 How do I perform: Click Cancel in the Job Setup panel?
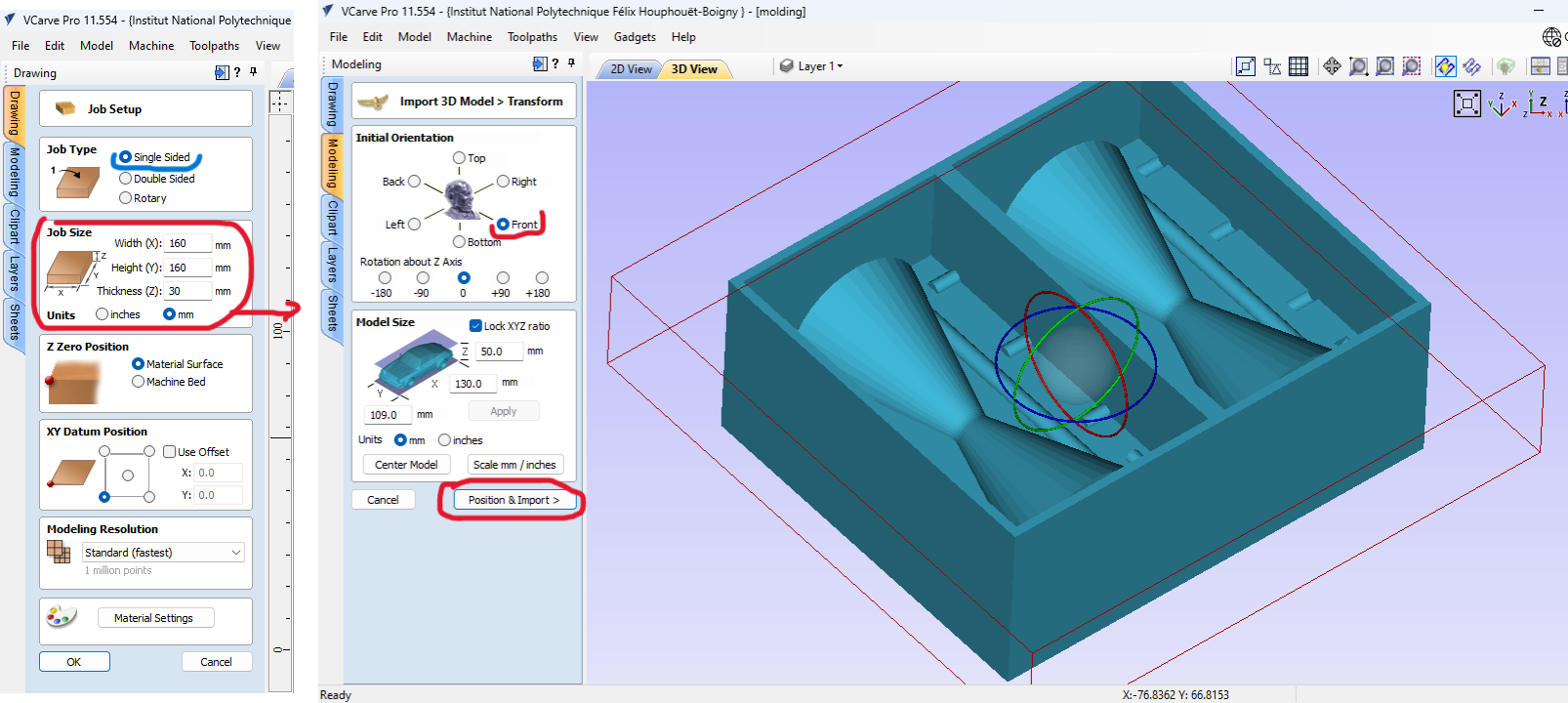(216, 662)
